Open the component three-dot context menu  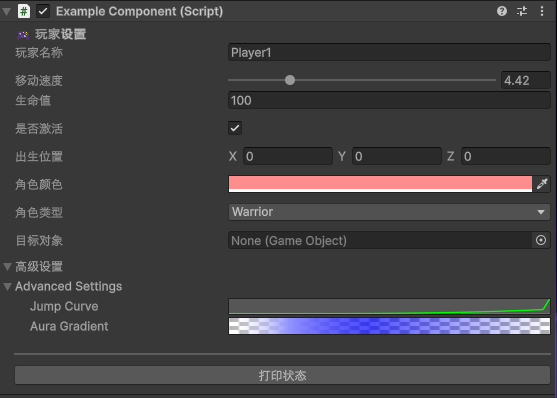[x=542, y=11]
